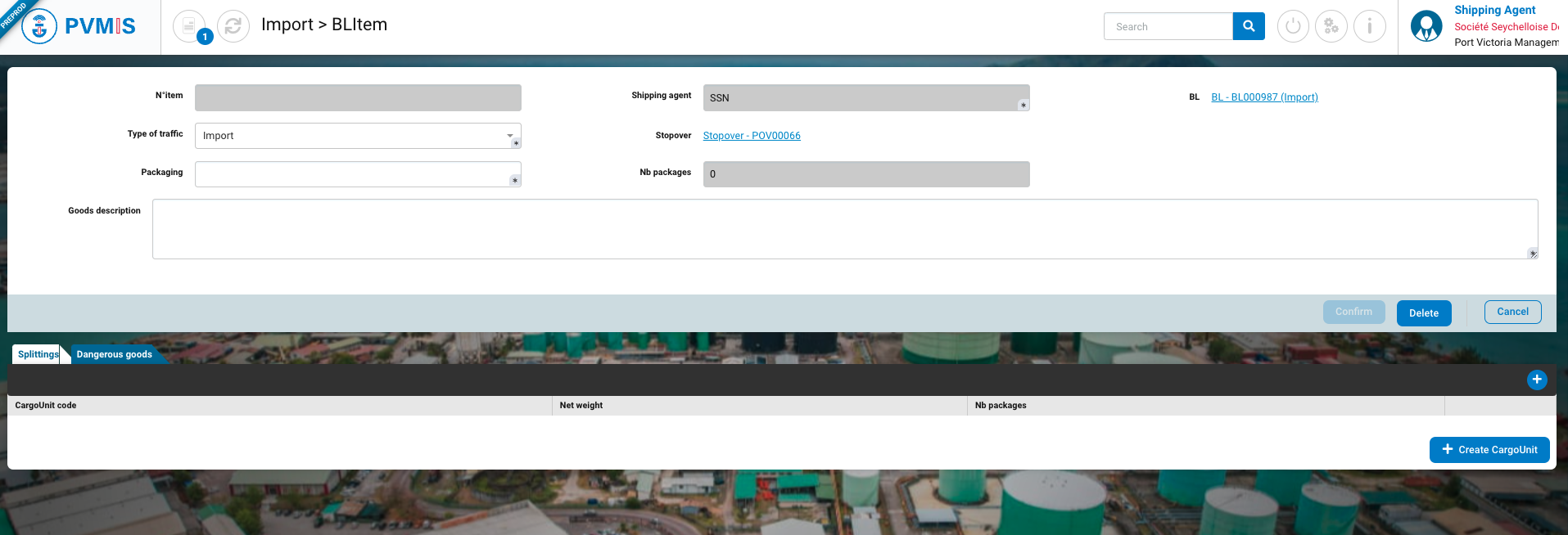Screen dimensions: 1568x535
Task: Open the BL - BL000987 (Import) link
Action: click(x=1264, y=97)
